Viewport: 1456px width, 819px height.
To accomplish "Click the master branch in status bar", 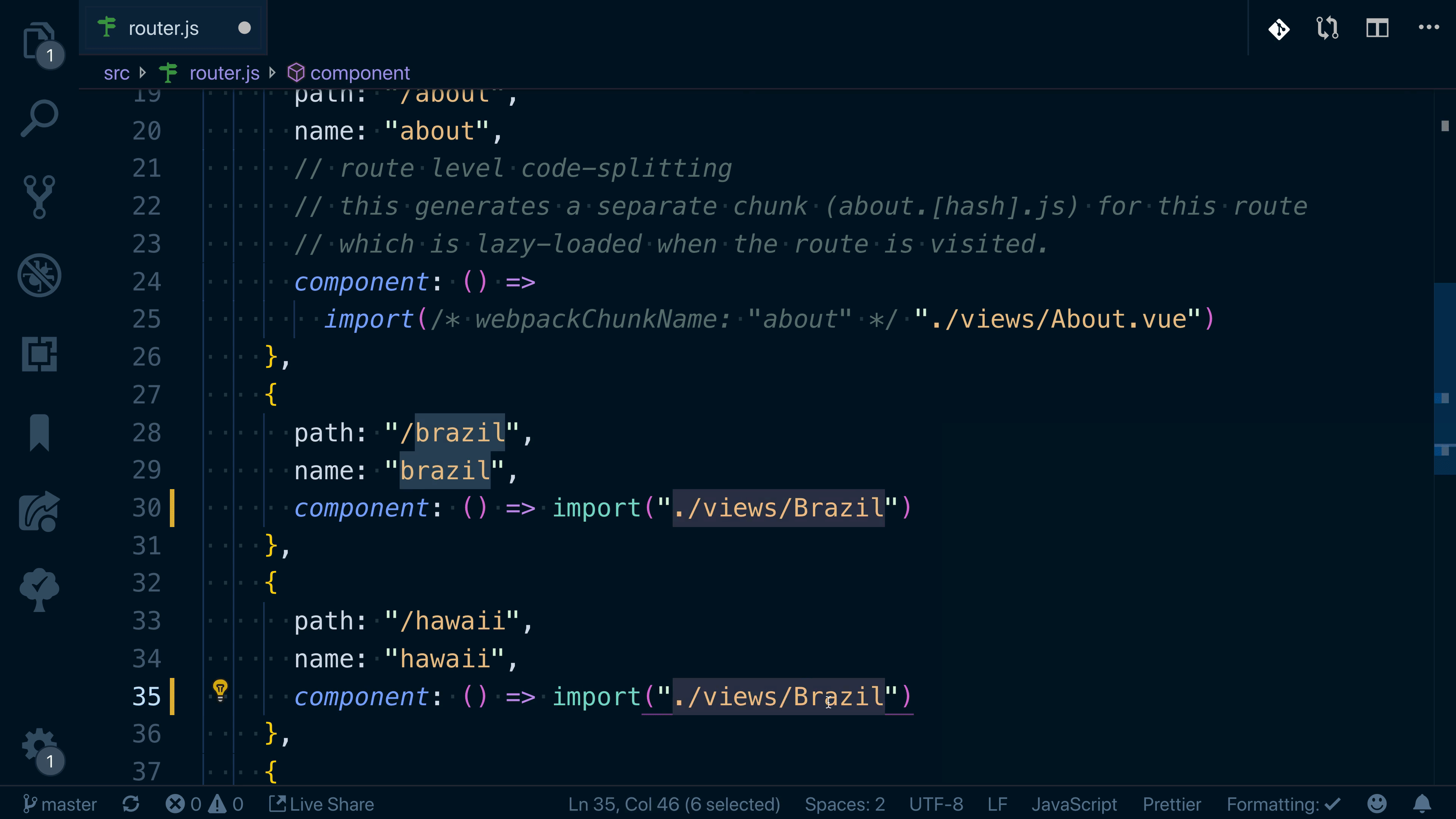I will click(60, 804).
